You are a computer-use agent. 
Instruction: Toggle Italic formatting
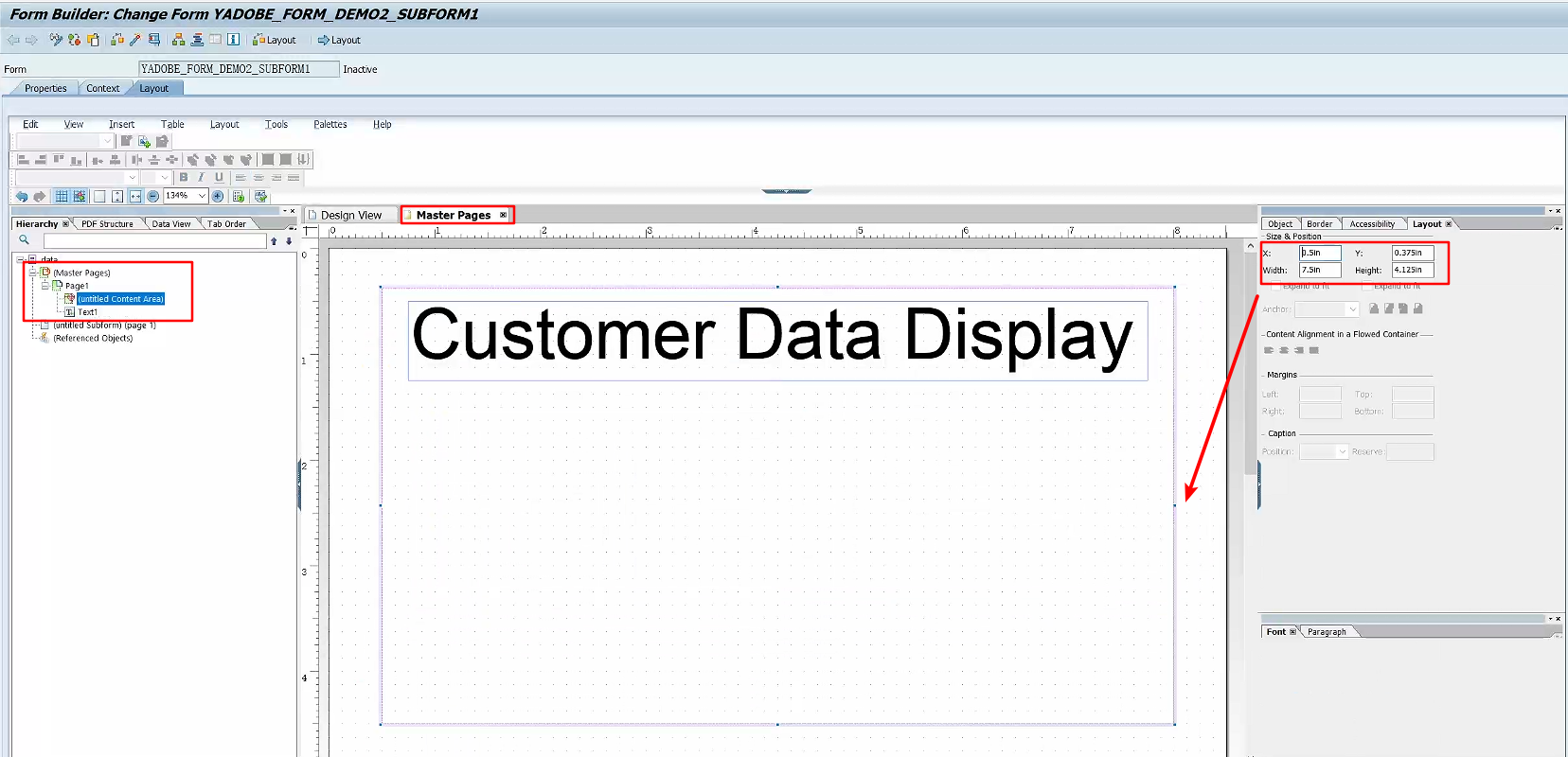(x=201, y=177)
